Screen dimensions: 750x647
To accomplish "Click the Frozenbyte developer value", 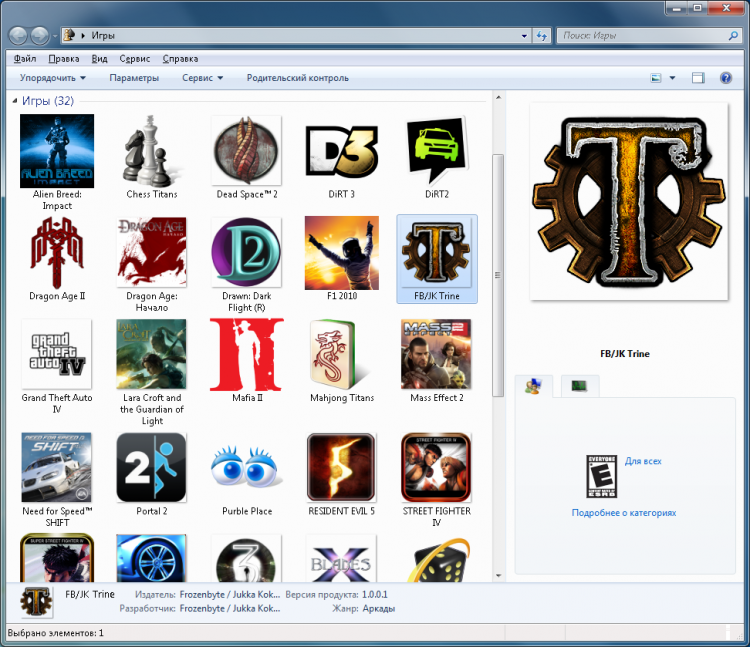I will point(230,609).
